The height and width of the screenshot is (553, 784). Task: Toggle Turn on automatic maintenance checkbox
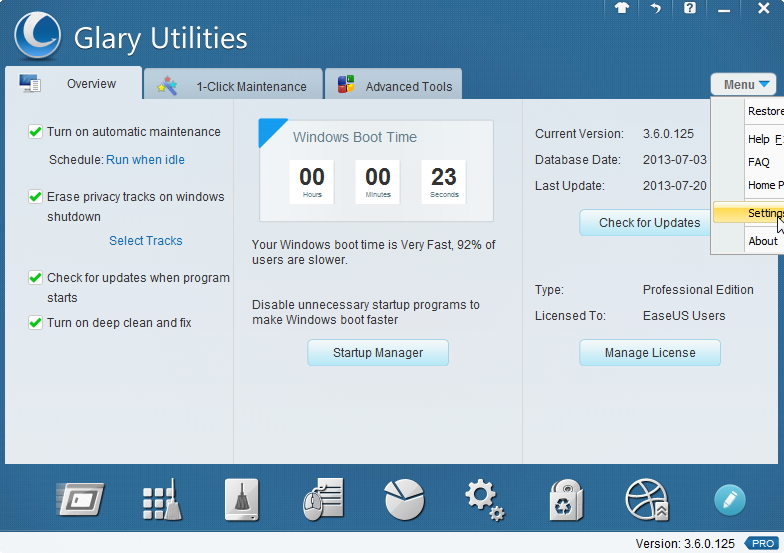point(35,132)
